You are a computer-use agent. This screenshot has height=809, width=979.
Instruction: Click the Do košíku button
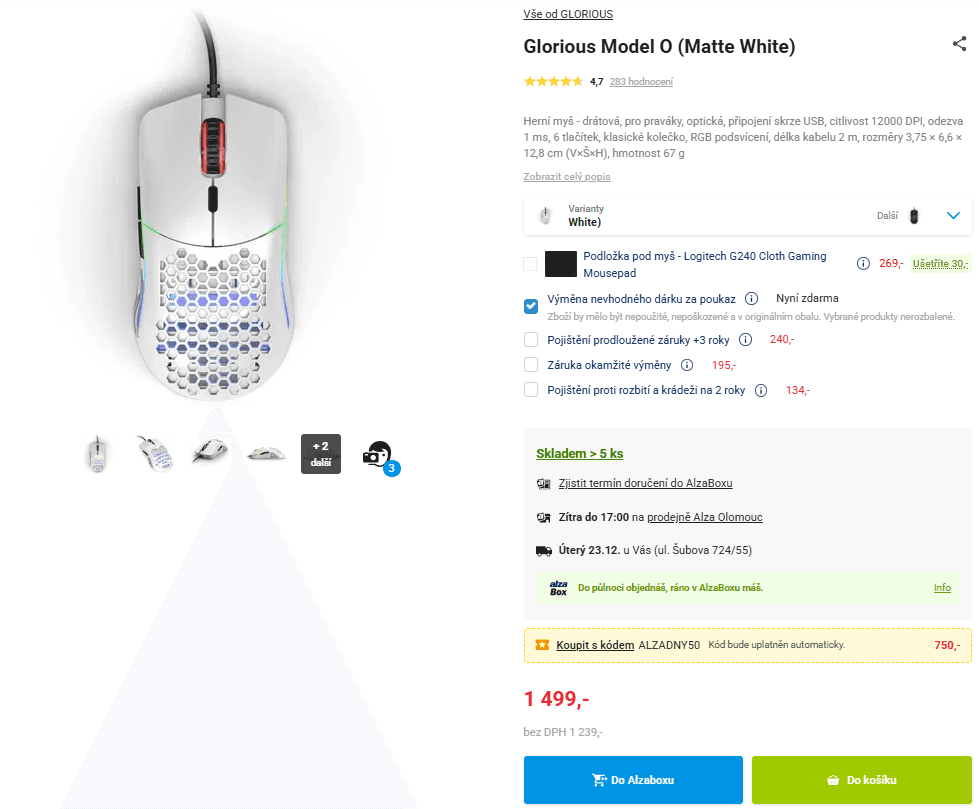tap(861, 780)
